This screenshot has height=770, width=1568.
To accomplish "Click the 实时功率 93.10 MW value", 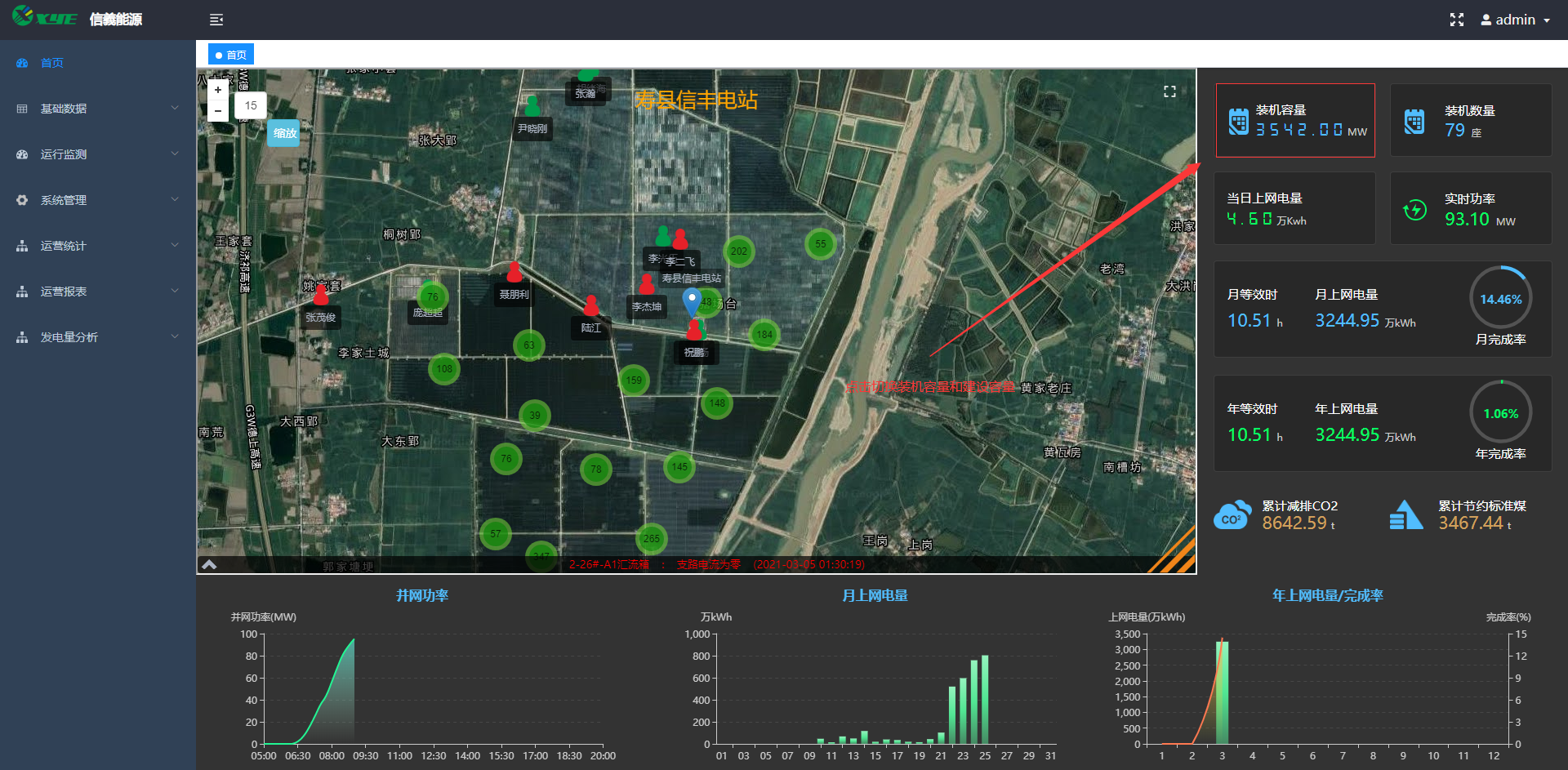I will (1480, 219).
